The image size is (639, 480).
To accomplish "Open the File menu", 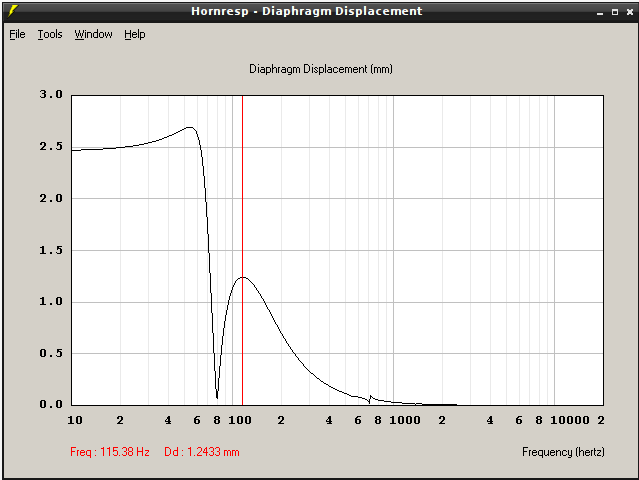I will pyautogui.click(x=17, y=34).
